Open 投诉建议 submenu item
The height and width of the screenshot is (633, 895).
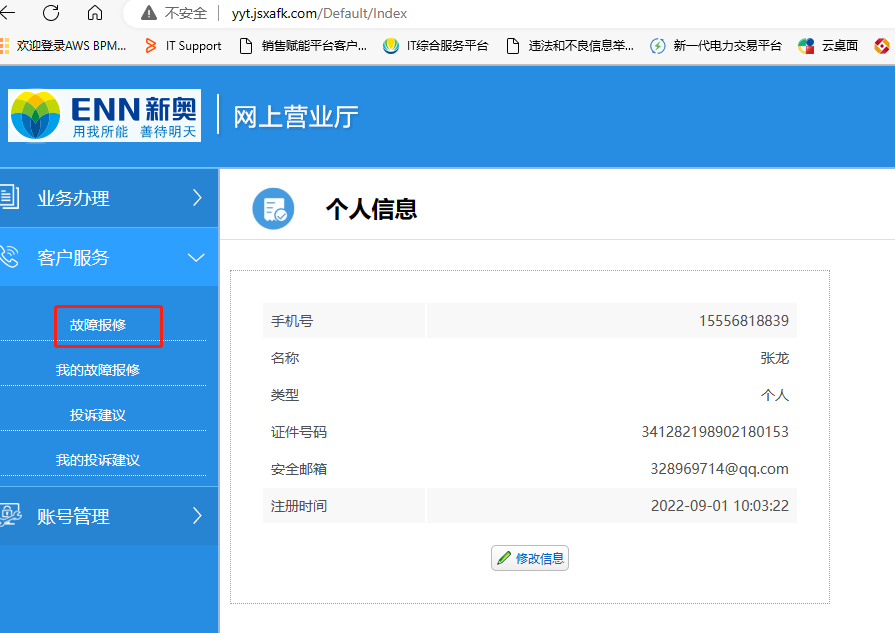[98, 416]
